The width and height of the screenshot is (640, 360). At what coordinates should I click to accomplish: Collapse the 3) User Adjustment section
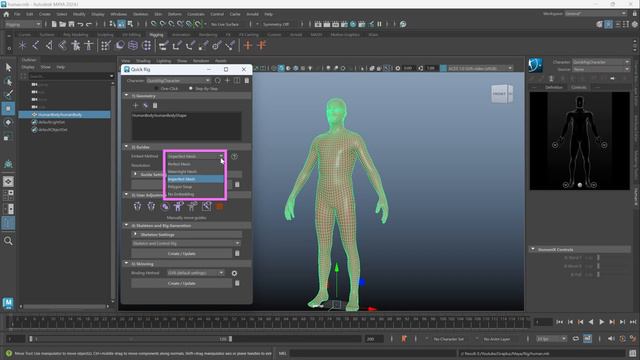click(x=126, y=195)
